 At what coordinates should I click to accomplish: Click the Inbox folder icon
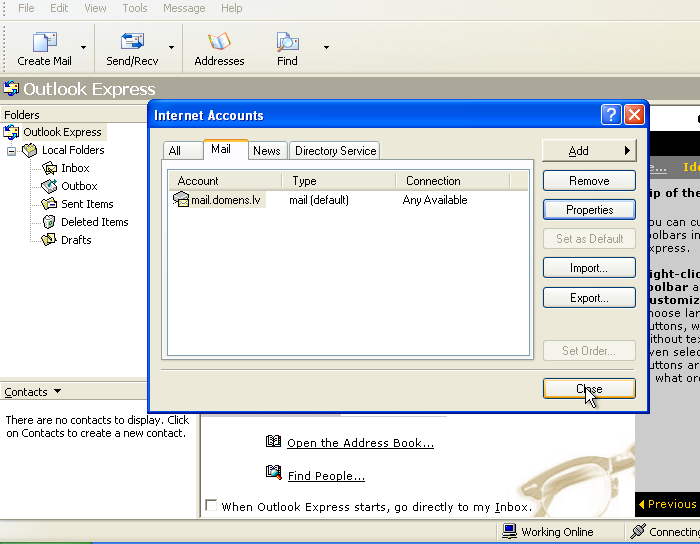tap(49, 168)
